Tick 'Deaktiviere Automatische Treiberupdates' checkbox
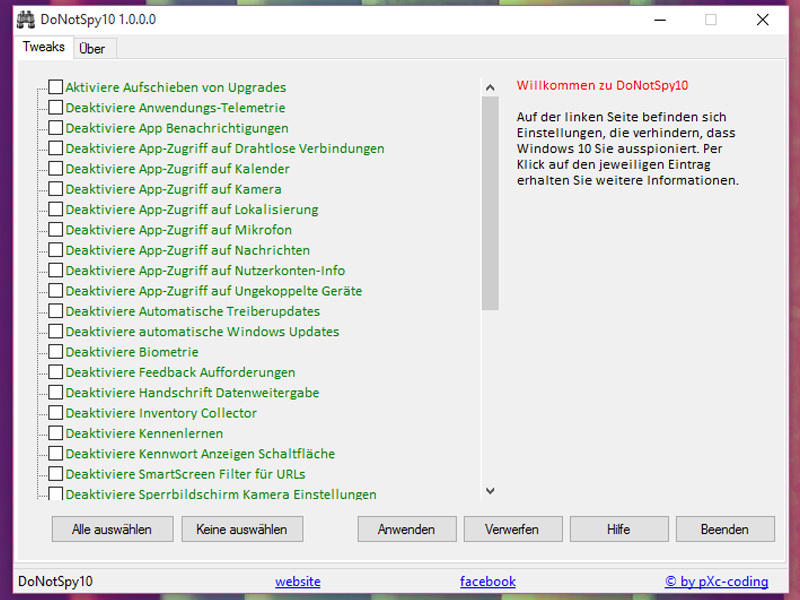 56,311
